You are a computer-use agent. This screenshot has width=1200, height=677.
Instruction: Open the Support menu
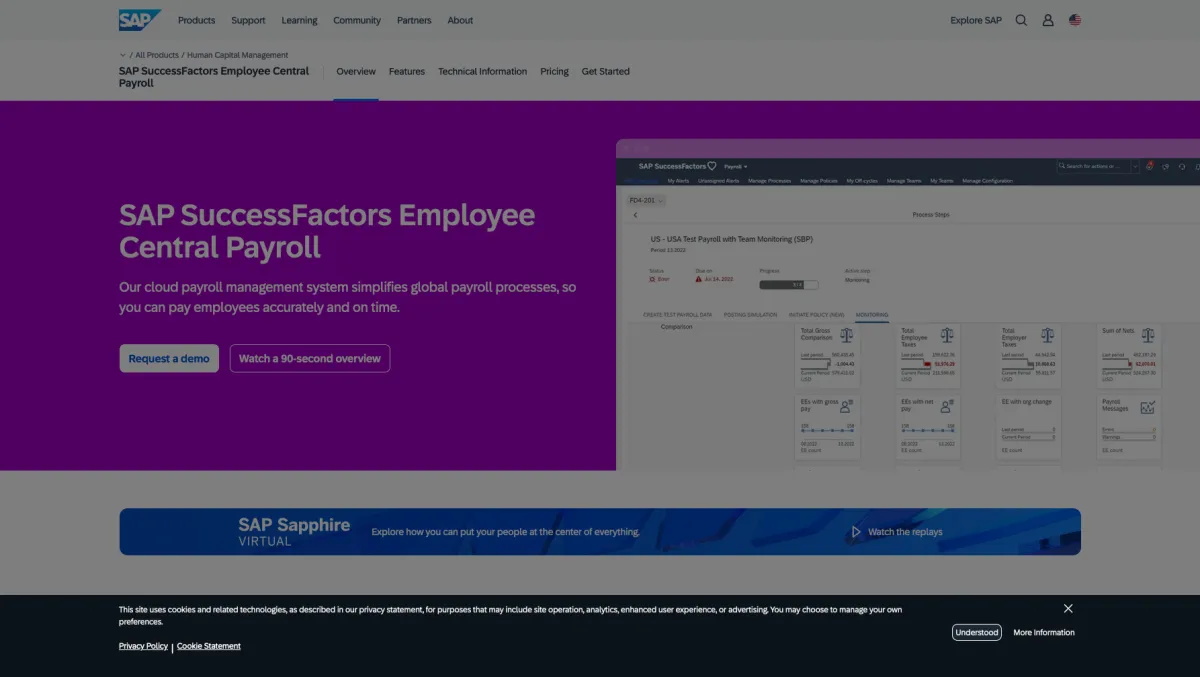[248, 20]
